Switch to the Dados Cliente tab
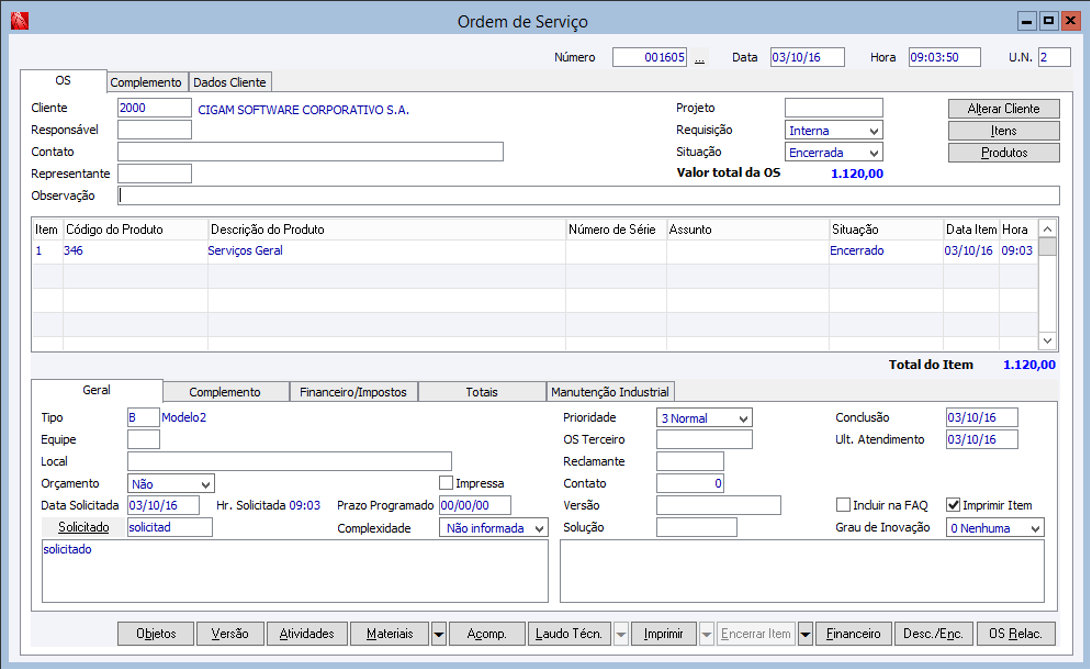This screenshot has width=1090, height=669. point(230,83)
